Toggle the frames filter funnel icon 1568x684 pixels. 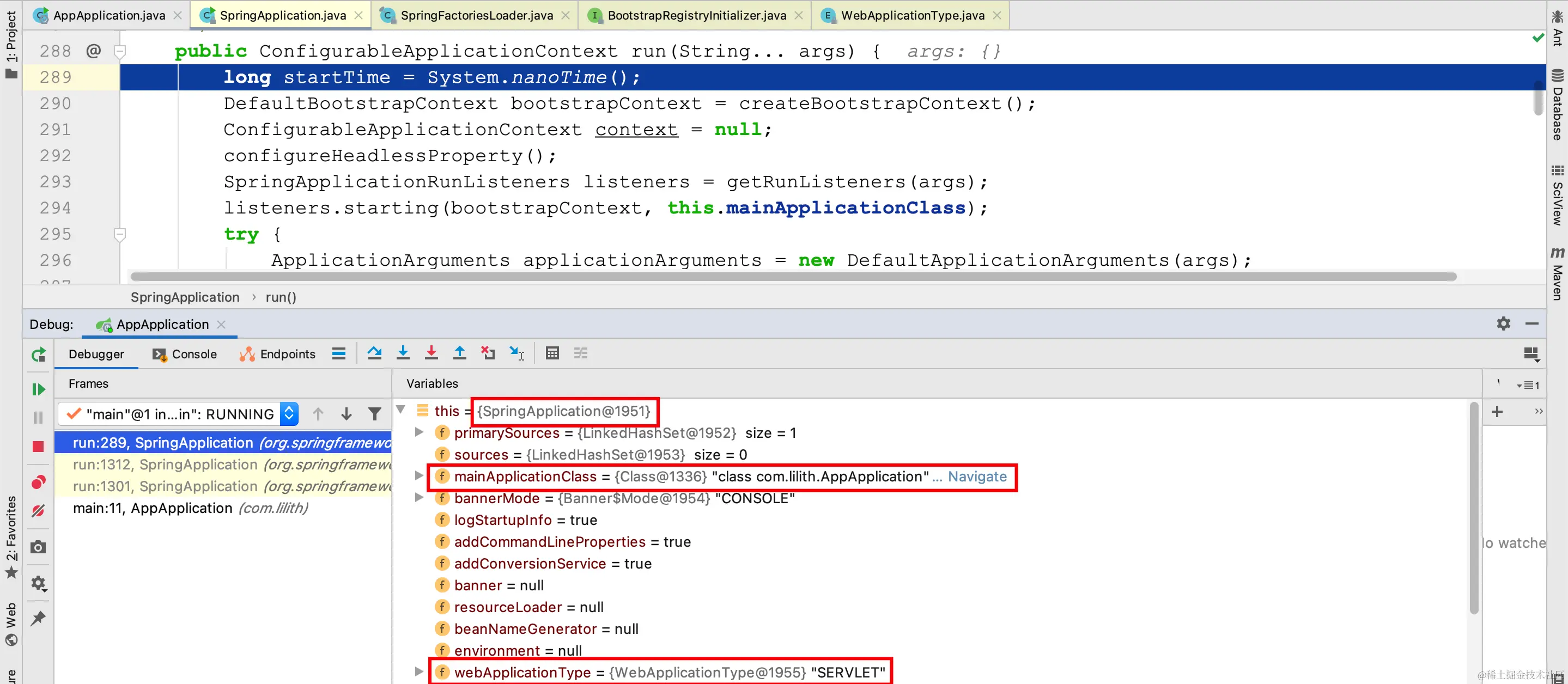(375, 414)
